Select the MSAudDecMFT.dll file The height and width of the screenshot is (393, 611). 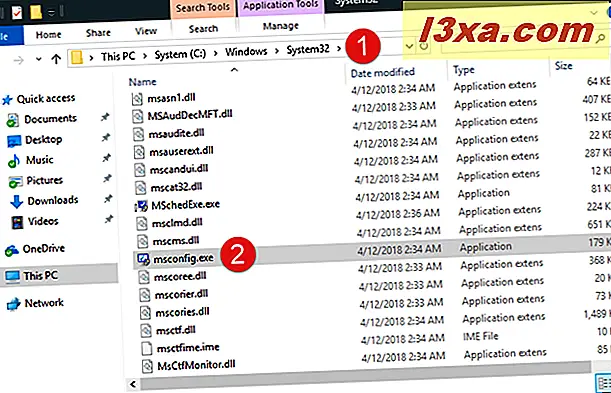(x=190, y=115)
